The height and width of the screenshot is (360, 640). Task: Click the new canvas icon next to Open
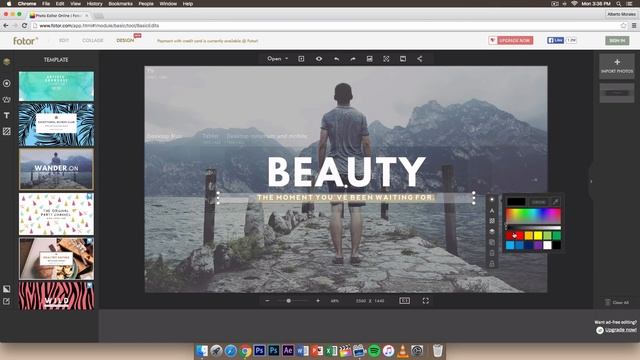(x=301, y=59)
